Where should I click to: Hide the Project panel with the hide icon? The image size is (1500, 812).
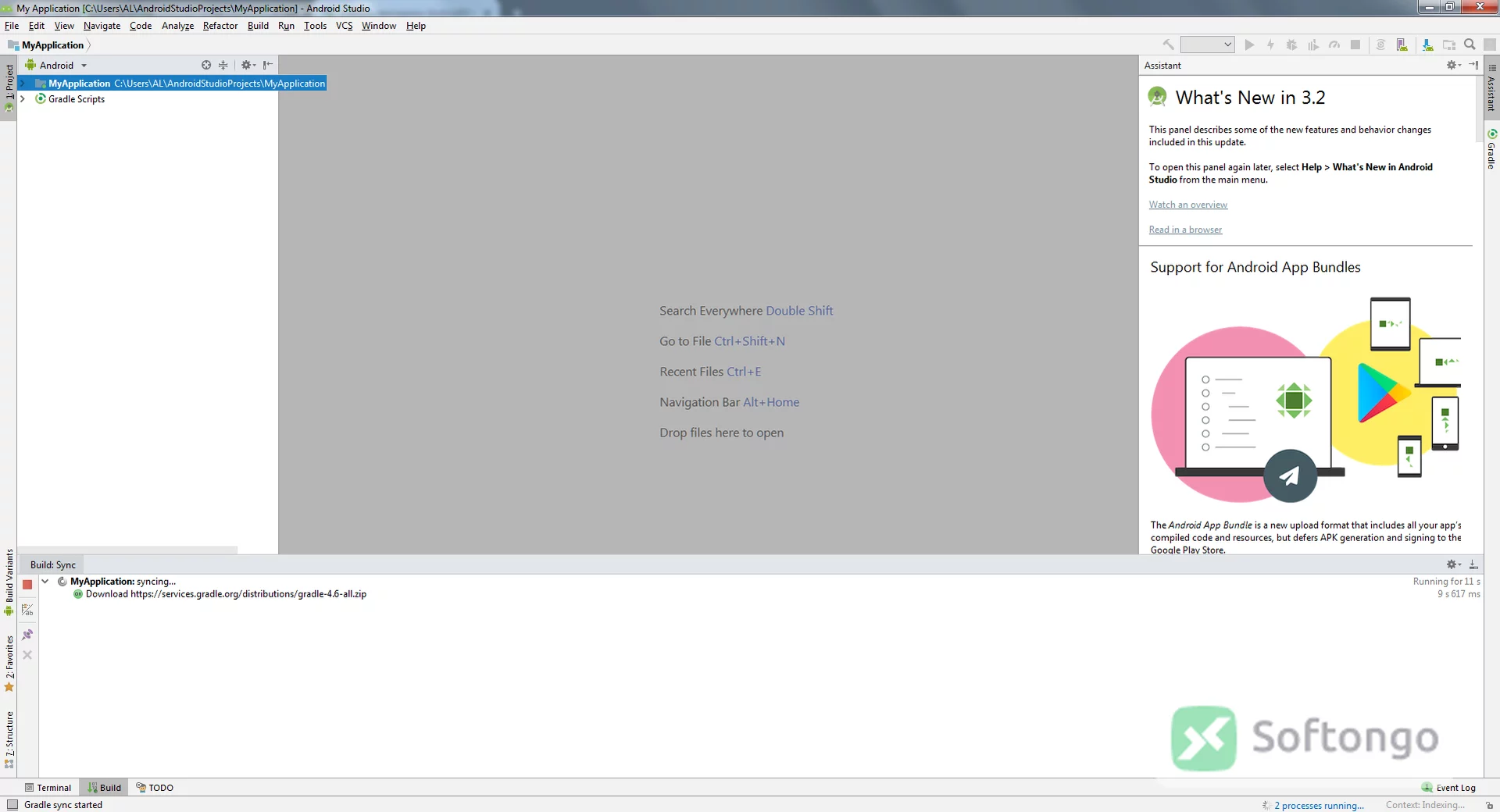pos(268,65)
